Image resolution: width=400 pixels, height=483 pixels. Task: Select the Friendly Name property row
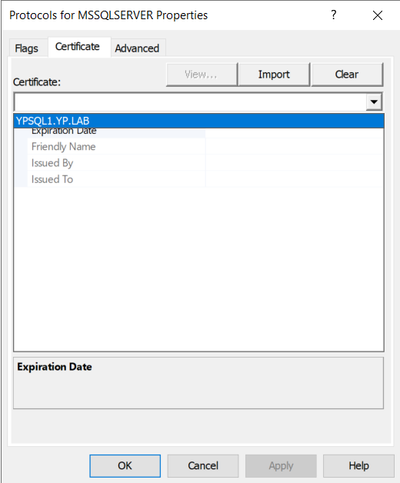tap(199, 146)
